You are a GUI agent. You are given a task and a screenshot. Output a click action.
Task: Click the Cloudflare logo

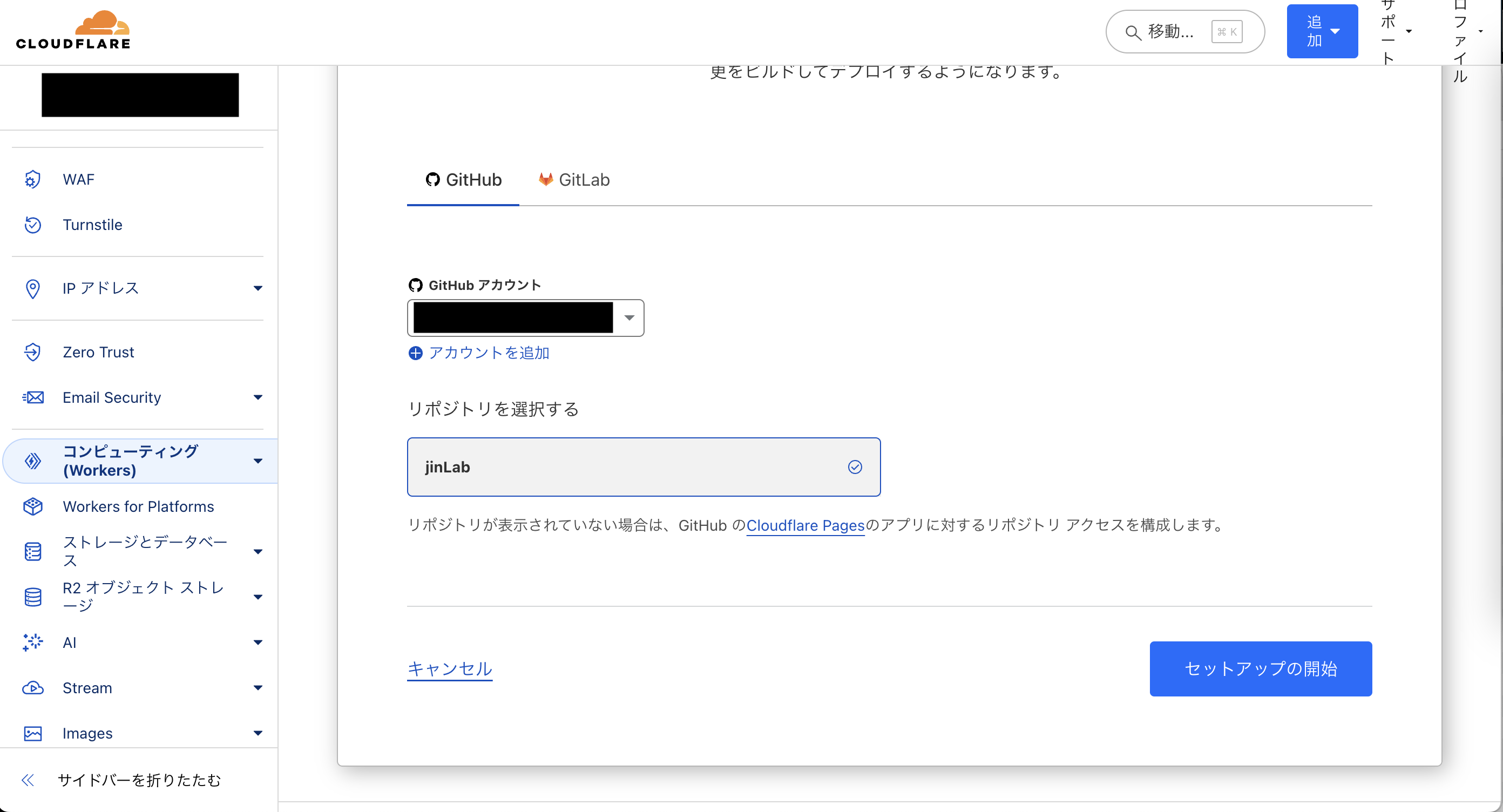(x=73, y=30)
